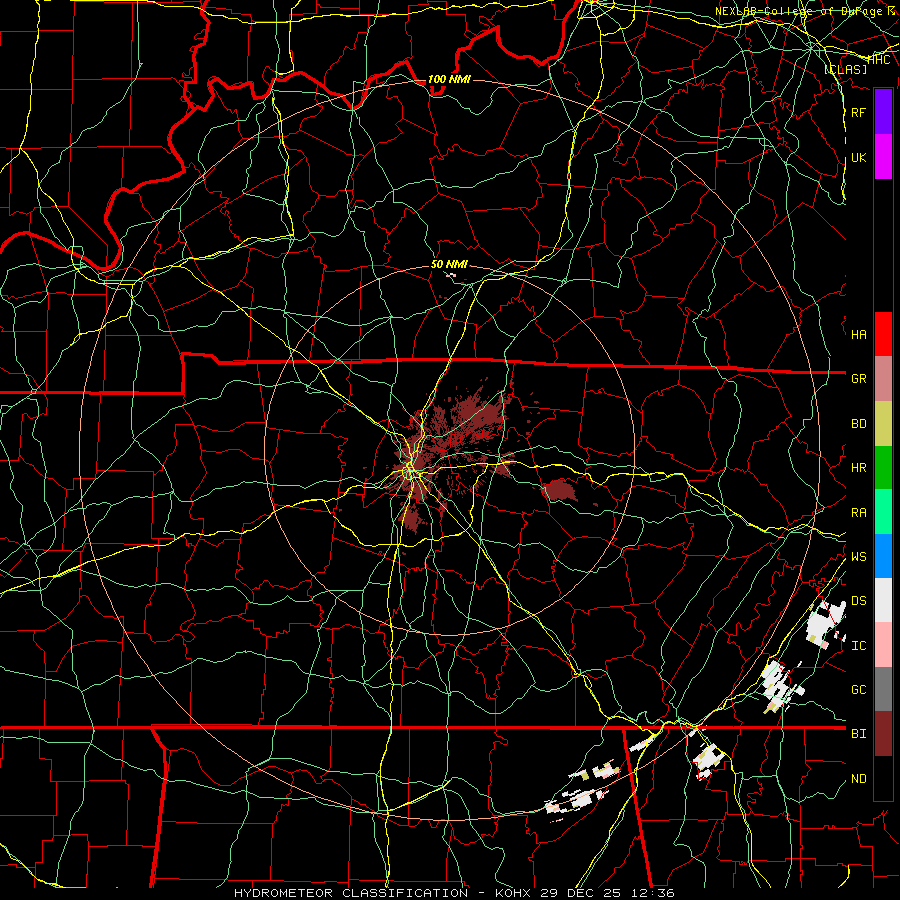Click the 'WS' legend label

(858, 557)
